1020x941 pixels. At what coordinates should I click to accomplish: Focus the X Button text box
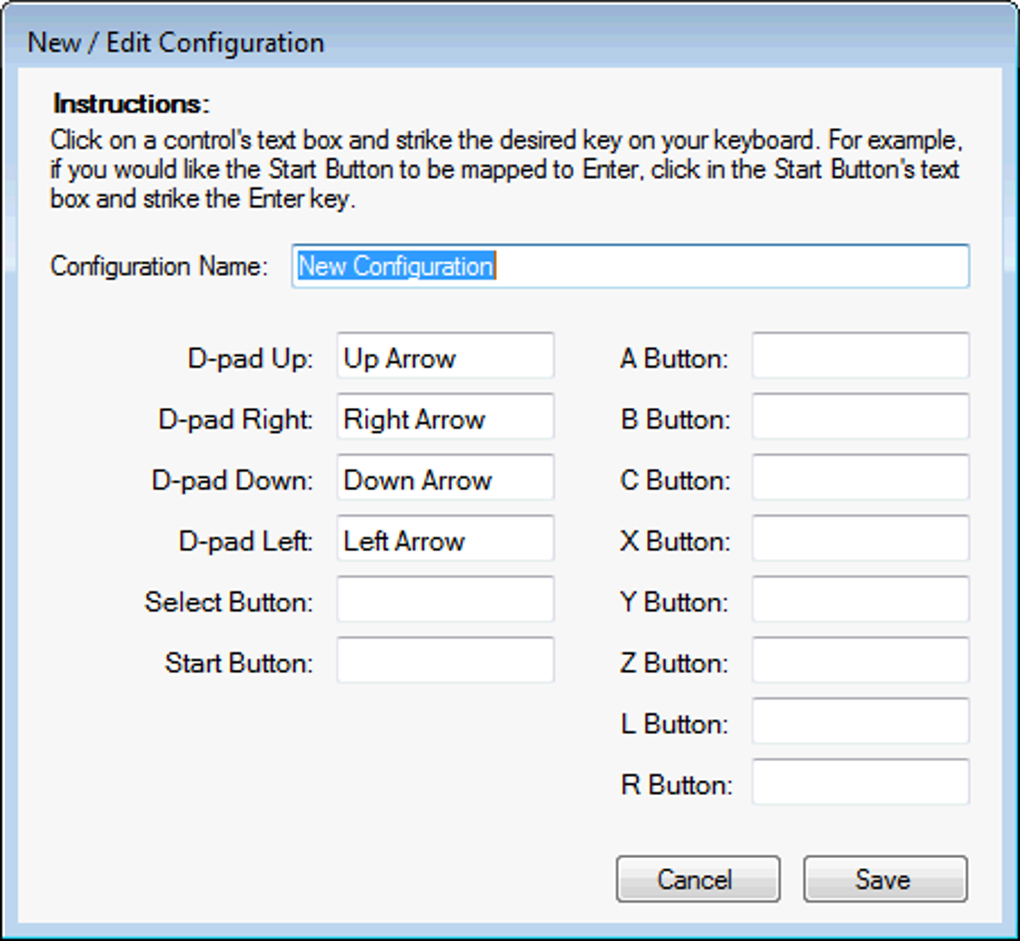tap(861, 538)
